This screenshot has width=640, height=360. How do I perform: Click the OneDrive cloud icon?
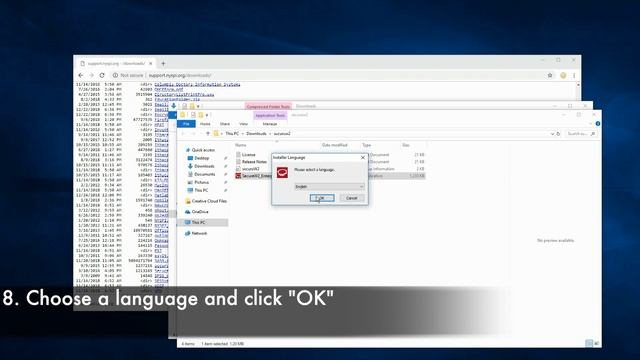coord(187,212)
